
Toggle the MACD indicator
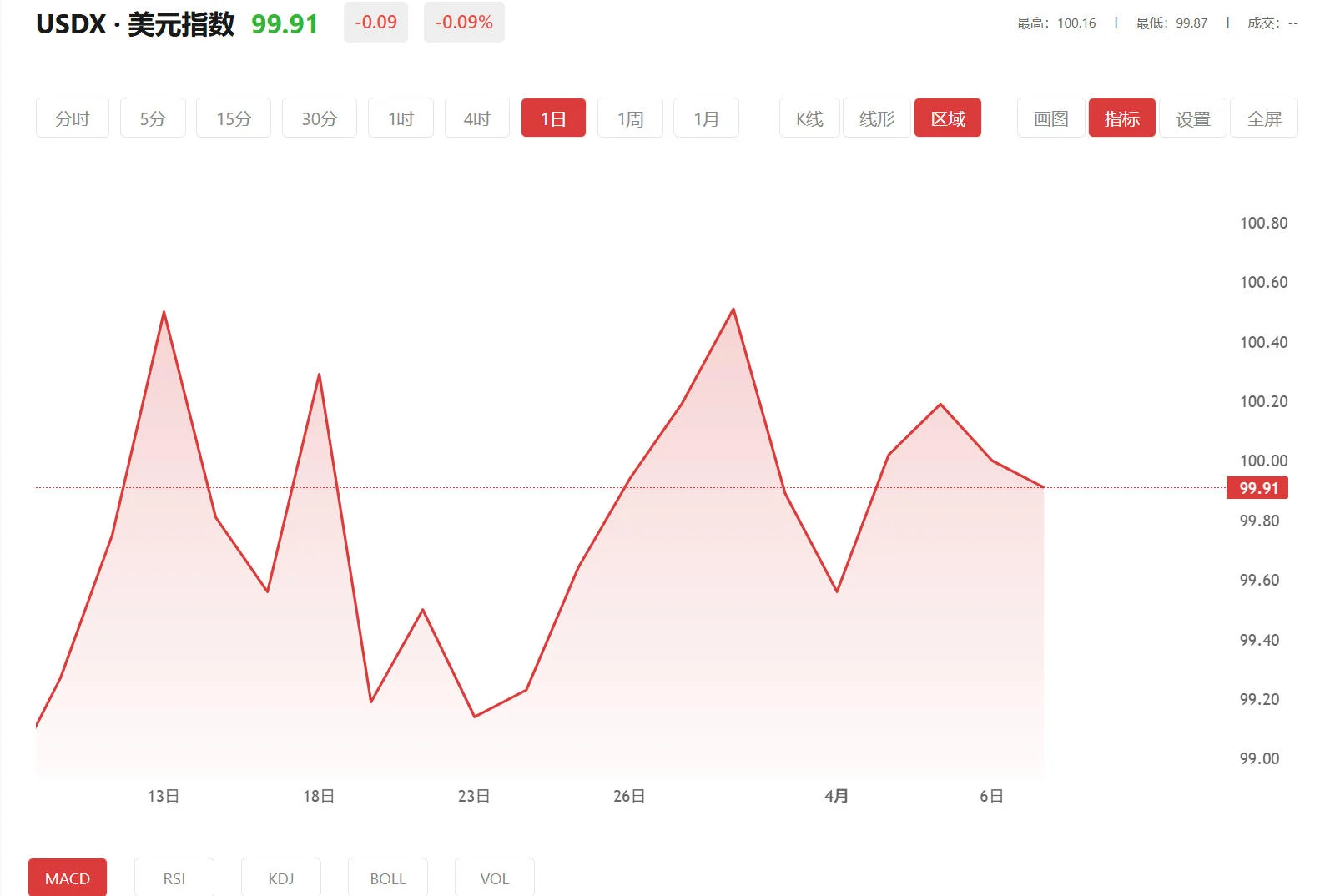[68, 878]
